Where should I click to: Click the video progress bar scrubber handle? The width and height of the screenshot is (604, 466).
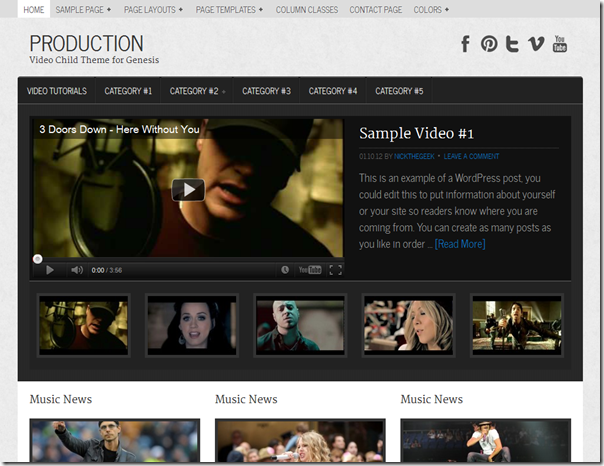coord(37,259)
